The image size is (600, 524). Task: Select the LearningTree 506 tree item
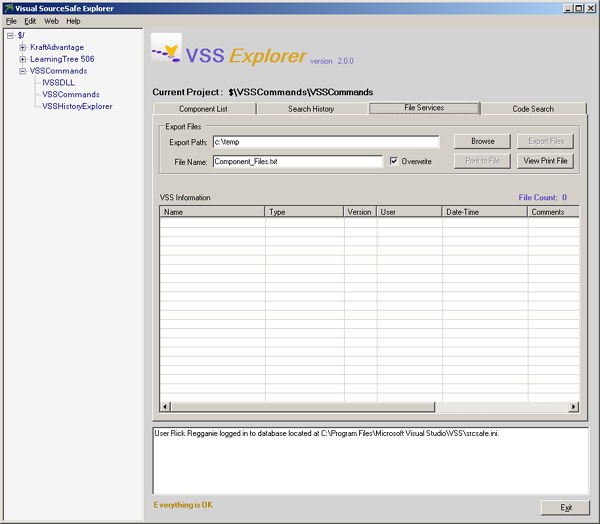pos(62,59)
